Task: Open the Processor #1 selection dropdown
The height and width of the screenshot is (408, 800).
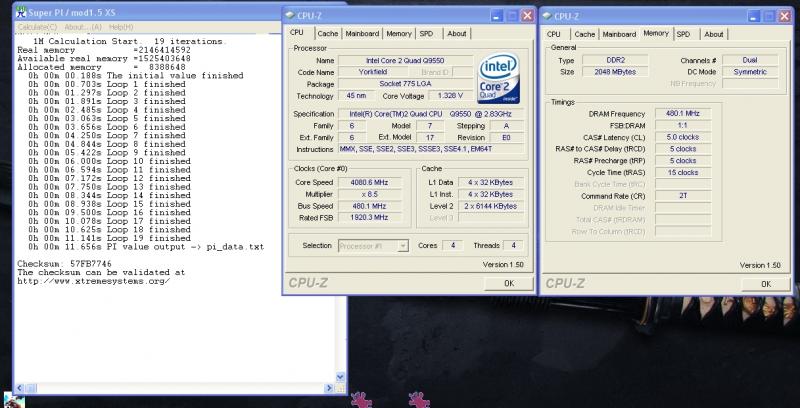Action: point(403,246)
